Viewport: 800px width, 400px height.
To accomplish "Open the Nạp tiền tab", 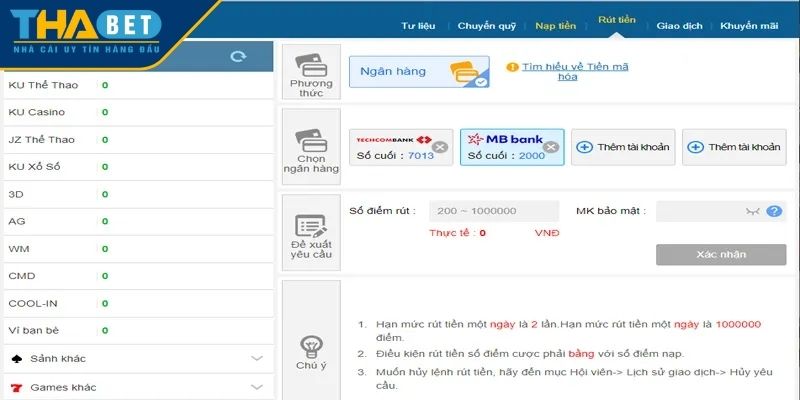I will (x=555, y=26).
